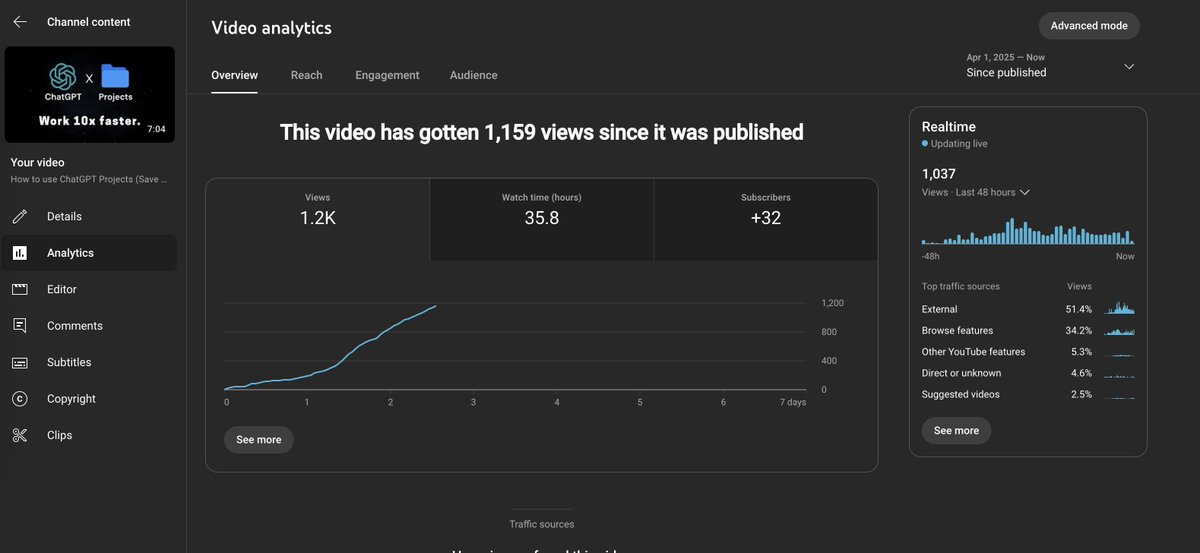Click the 34.2% value for Browse features
This screenshot has width=1200, height=553.
coord(1079,331)
